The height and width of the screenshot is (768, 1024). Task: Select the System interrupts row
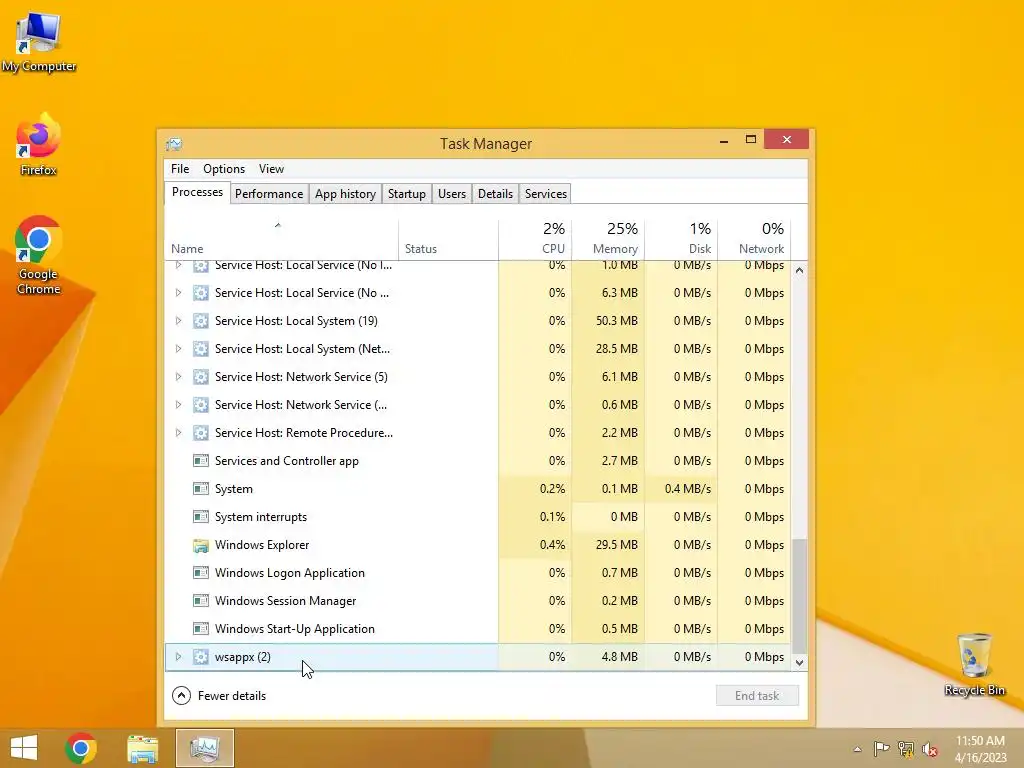coord(477,517)
